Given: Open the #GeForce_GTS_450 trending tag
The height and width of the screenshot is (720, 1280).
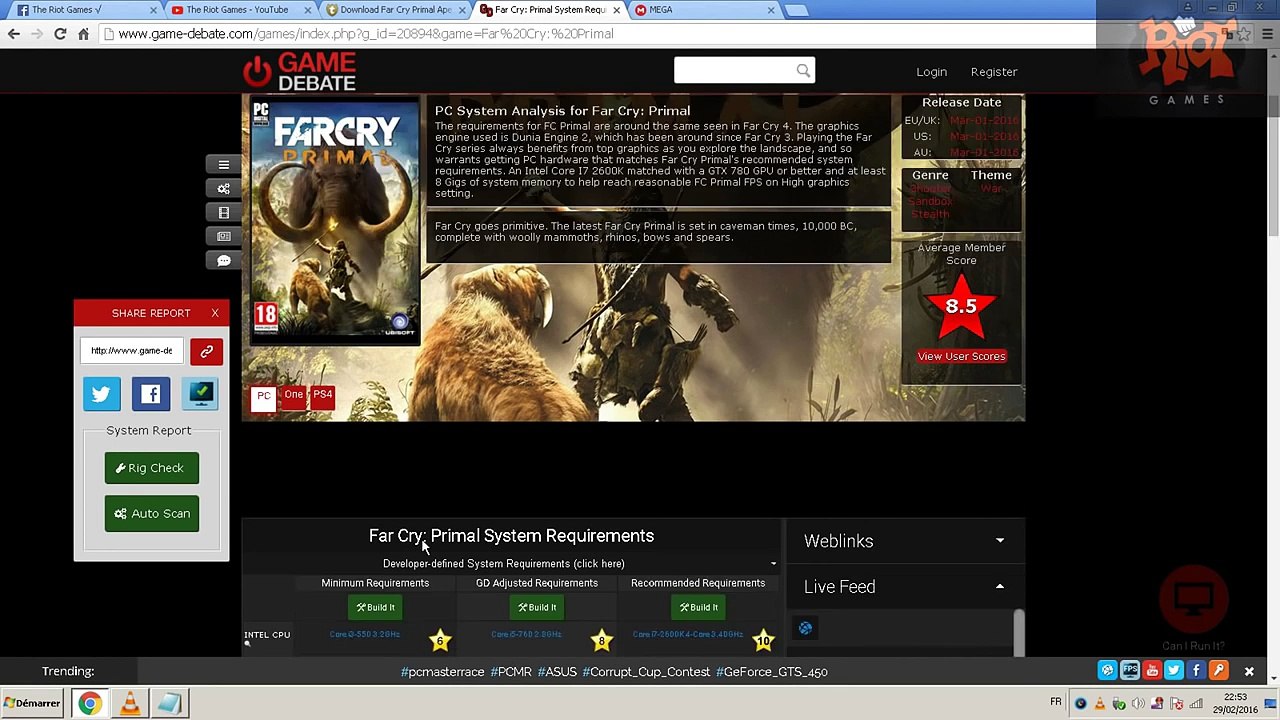Looking at the screenshot, I should click(x=772, y=672).
